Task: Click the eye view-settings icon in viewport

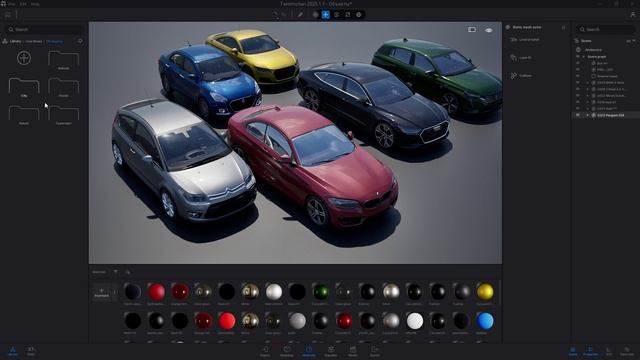Action: tap(489, 30)
